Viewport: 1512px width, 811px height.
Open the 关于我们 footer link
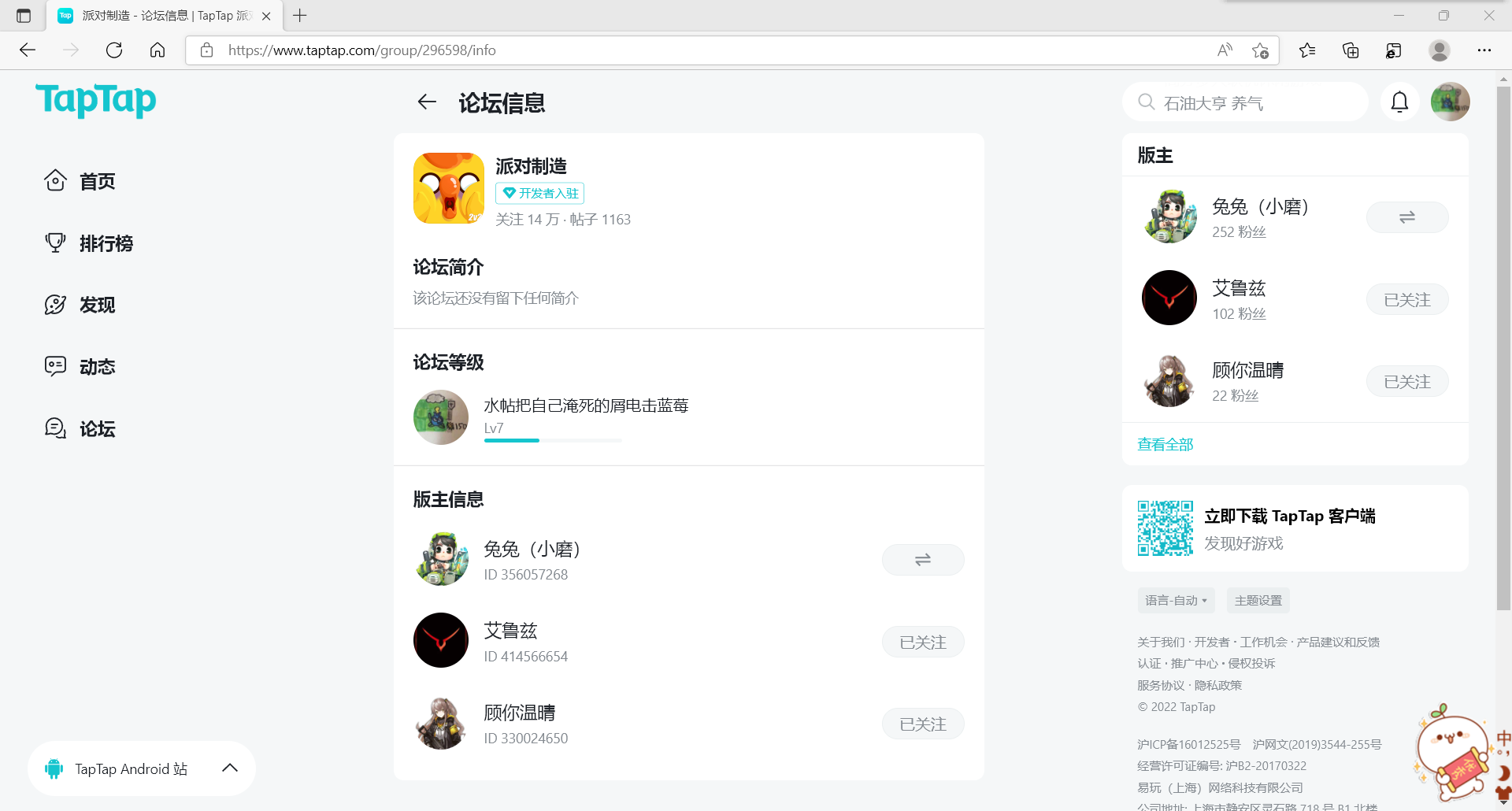[1161, 643]
